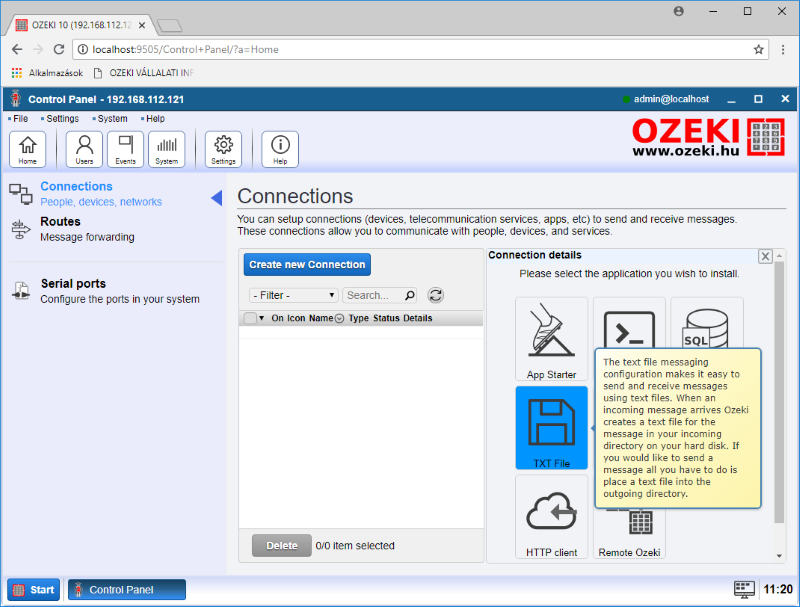Collapse the sidebar with the blue arrow

coord(217,198)
